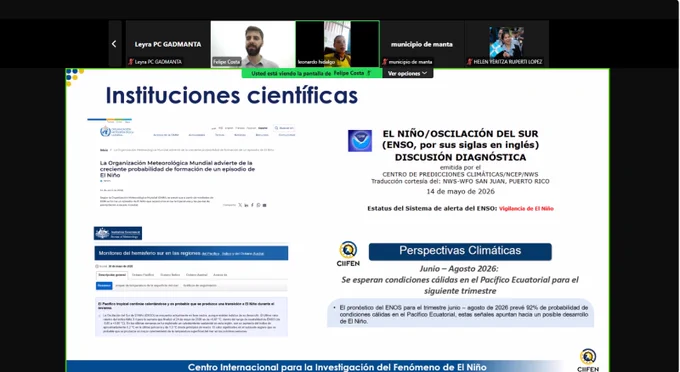
Task: Click the DISCUSIÓN DIAGNÓSTICA title line
Action: [x=460, y=157]
